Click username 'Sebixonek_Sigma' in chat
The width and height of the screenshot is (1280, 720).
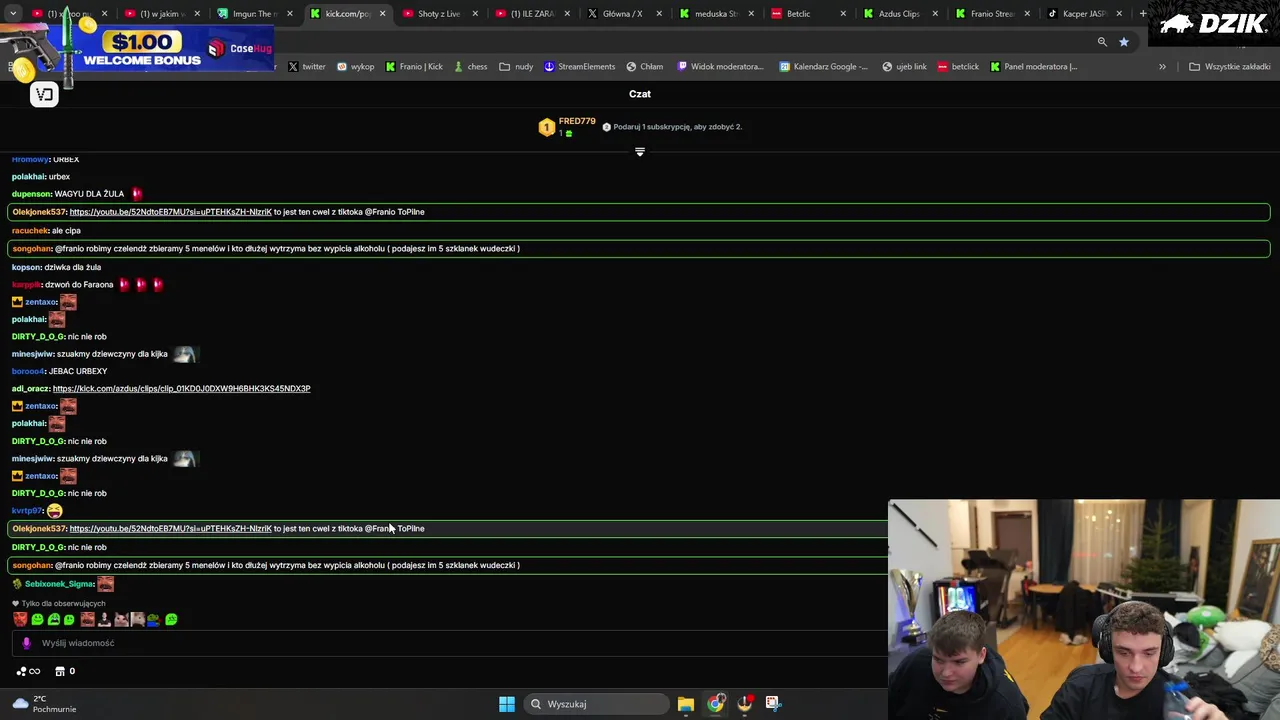click(59, 584)
